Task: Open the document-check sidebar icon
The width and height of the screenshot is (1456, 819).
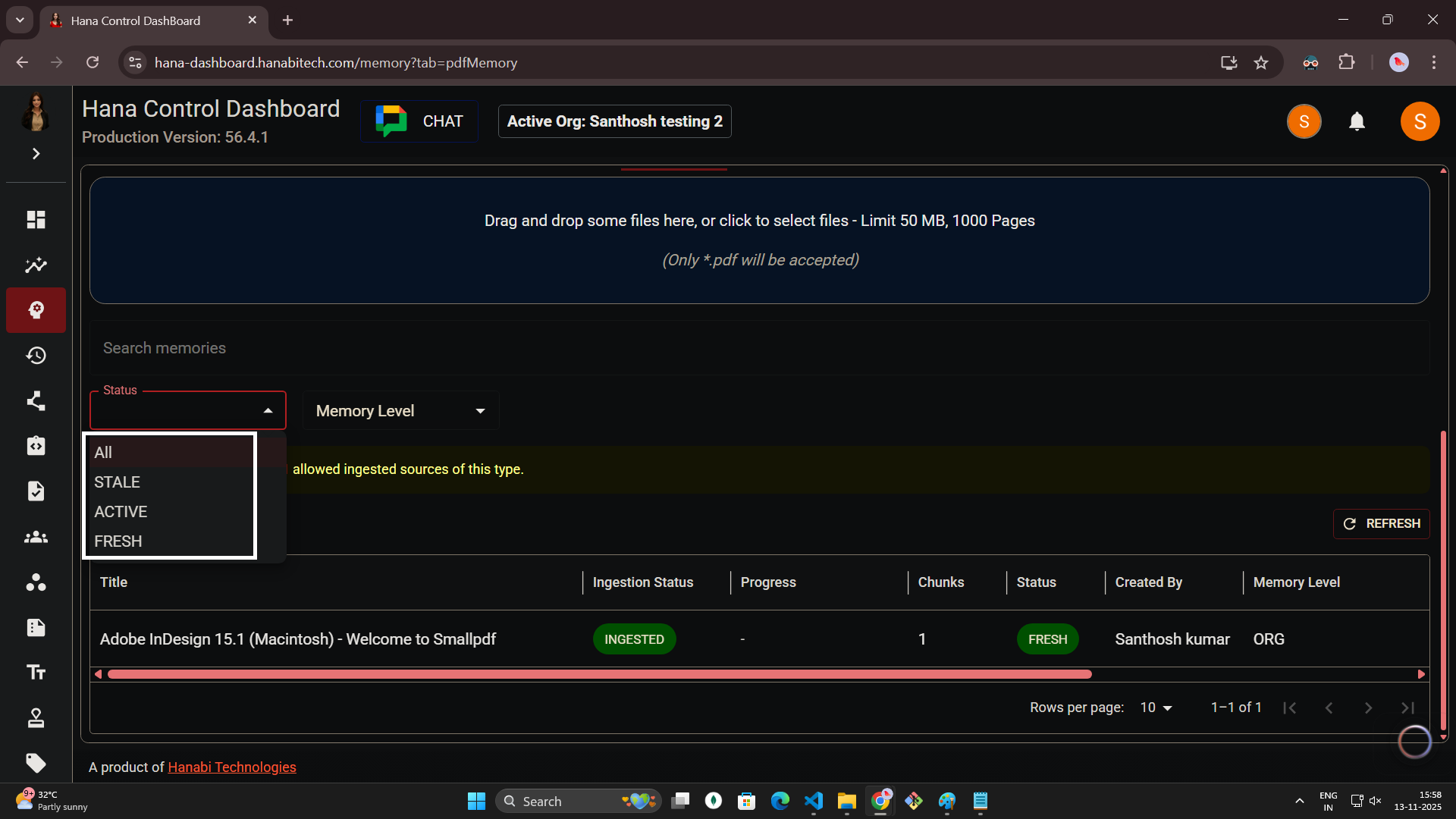Action: pyautogui.click(x=36, y=491)
